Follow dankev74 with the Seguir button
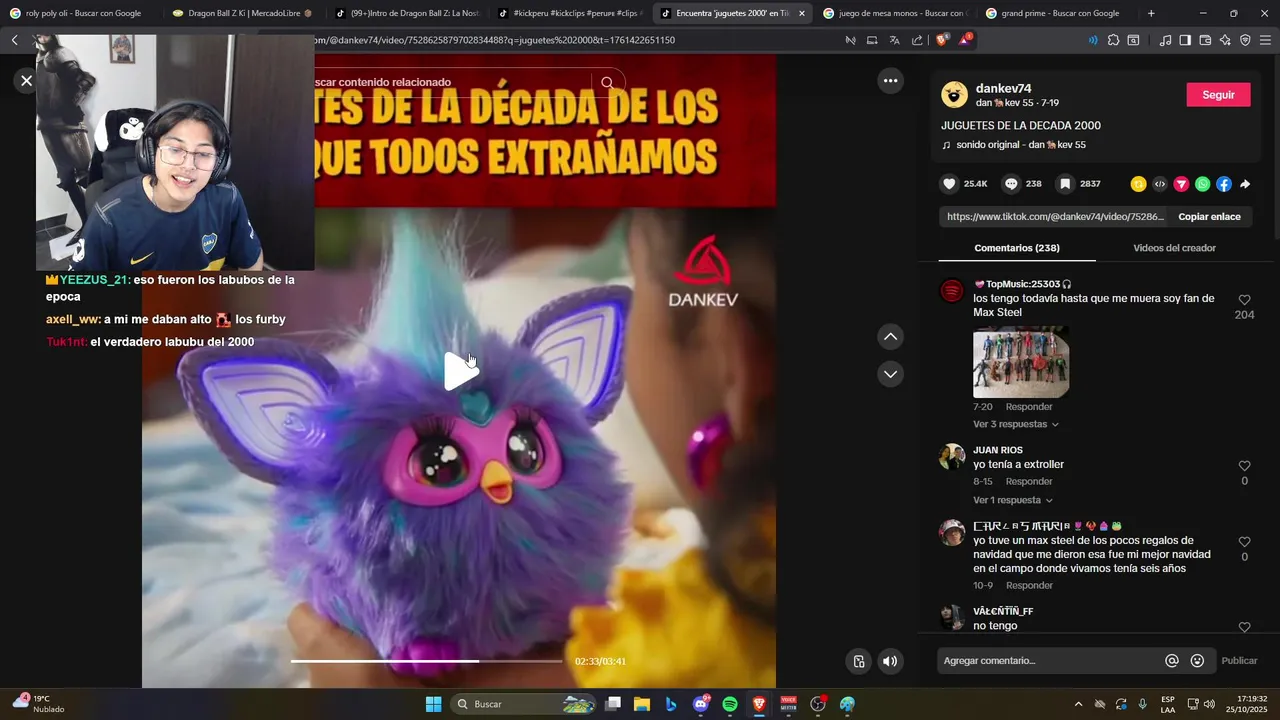 (x=1218, y=95)
